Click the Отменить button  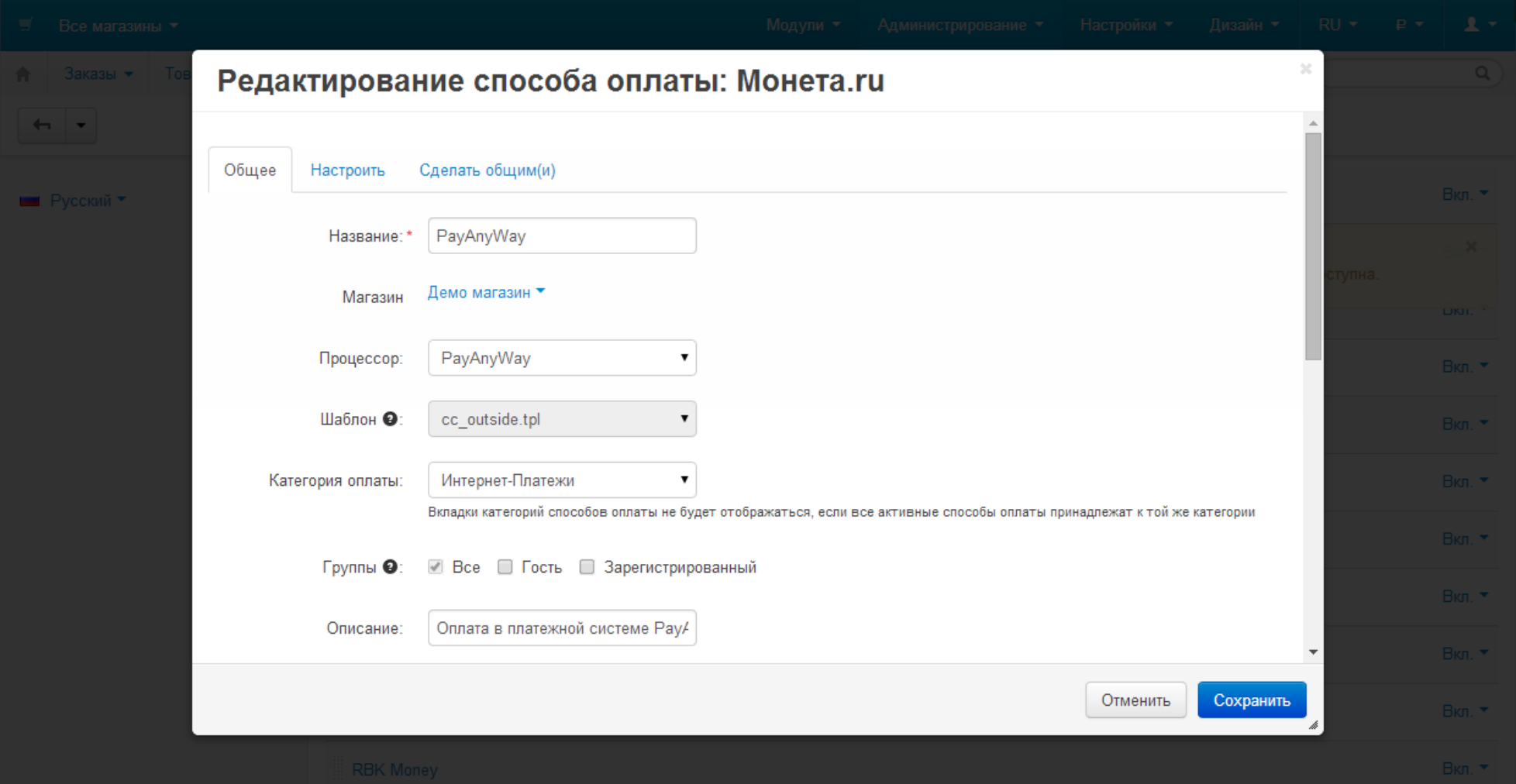pos(1135,700)
